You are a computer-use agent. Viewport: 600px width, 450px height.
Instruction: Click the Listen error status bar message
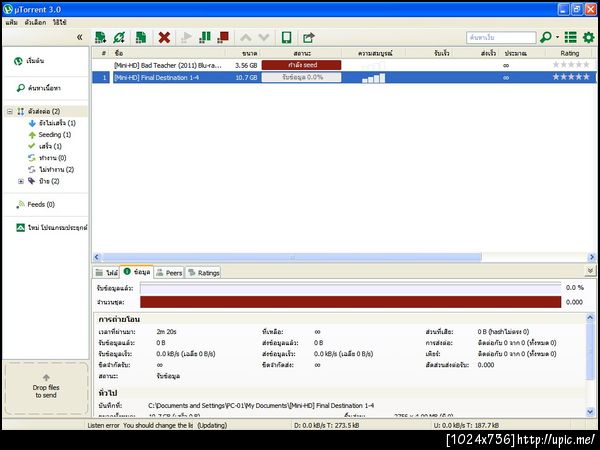point(157,425)
